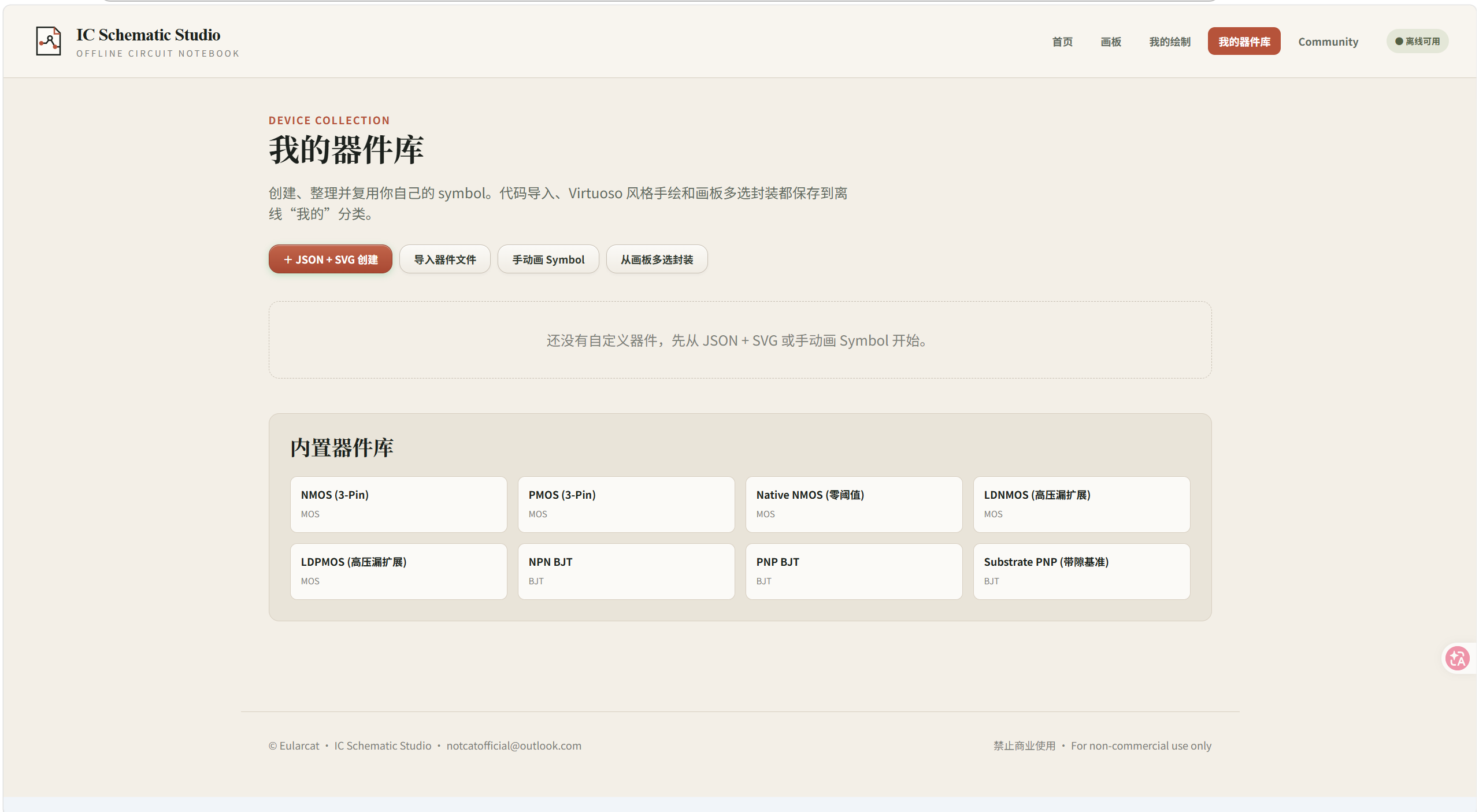Select the PNP BJT device card
The height and width of the screenshot is (812, 1479).
coord(854,572)
